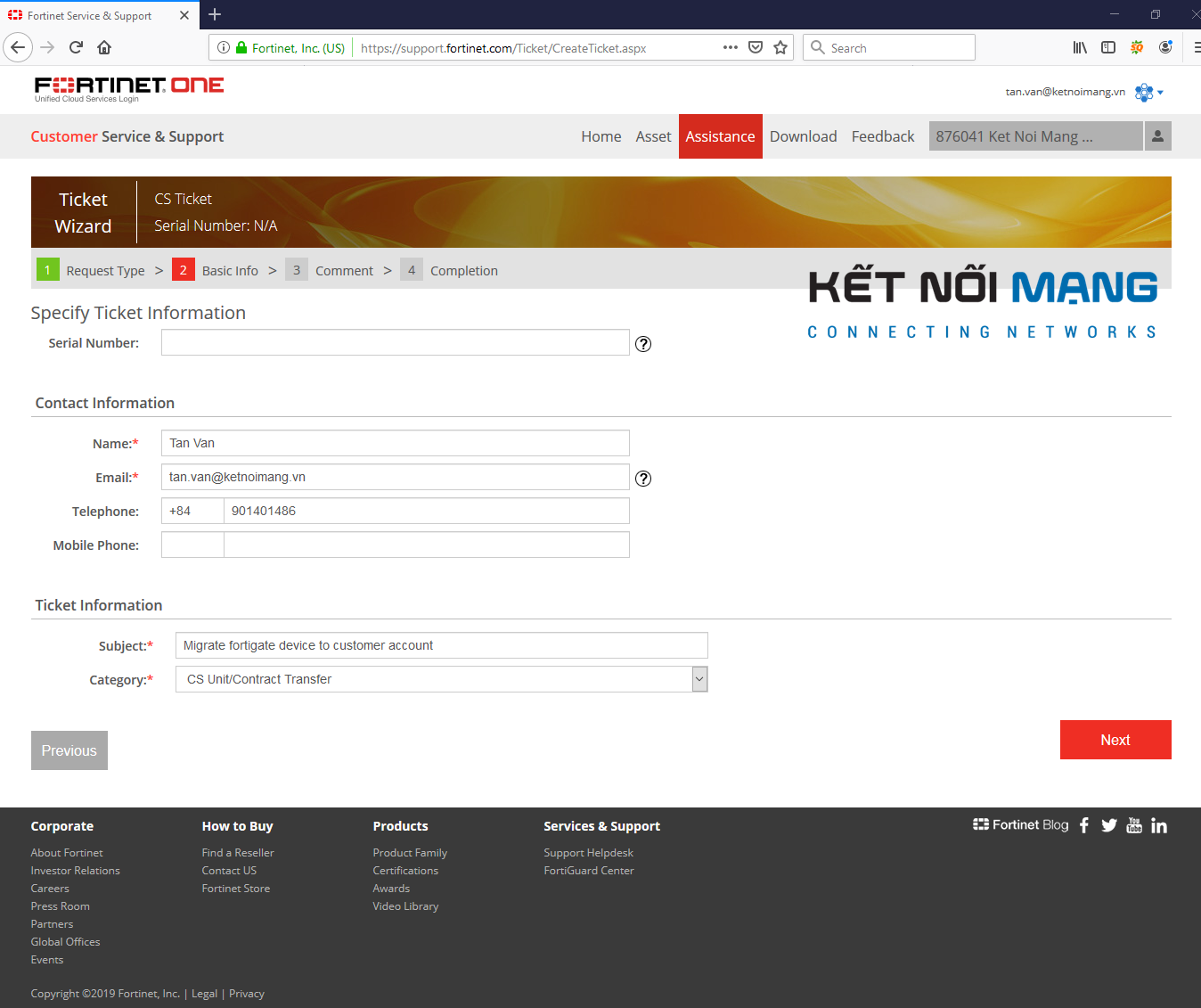Select account 876041 Ket Noi Mang
Screen dimensions: 1201x1008
pos(1035,136)
